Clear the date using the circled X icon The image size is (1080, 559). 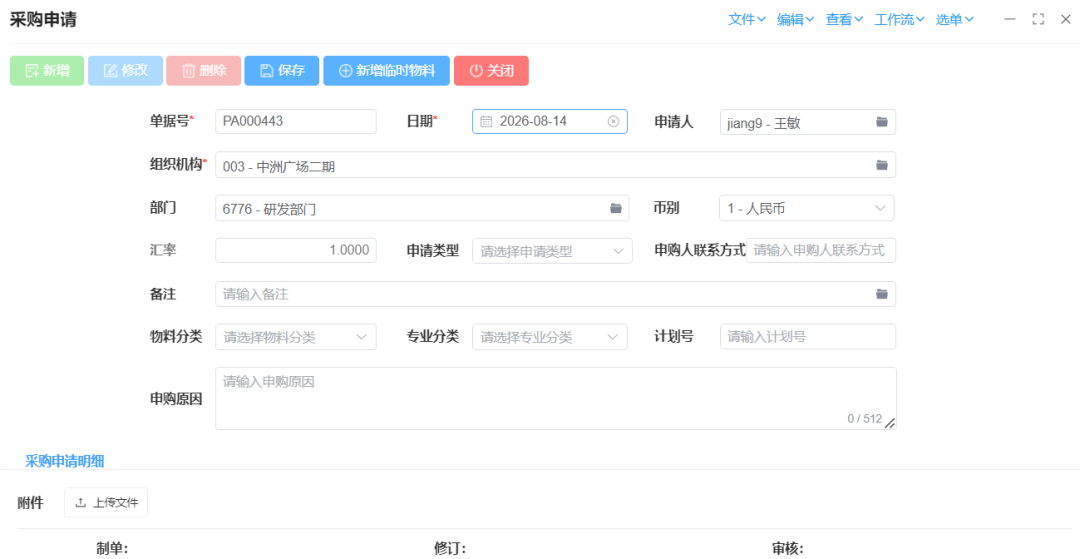click(x=613, y=122)
